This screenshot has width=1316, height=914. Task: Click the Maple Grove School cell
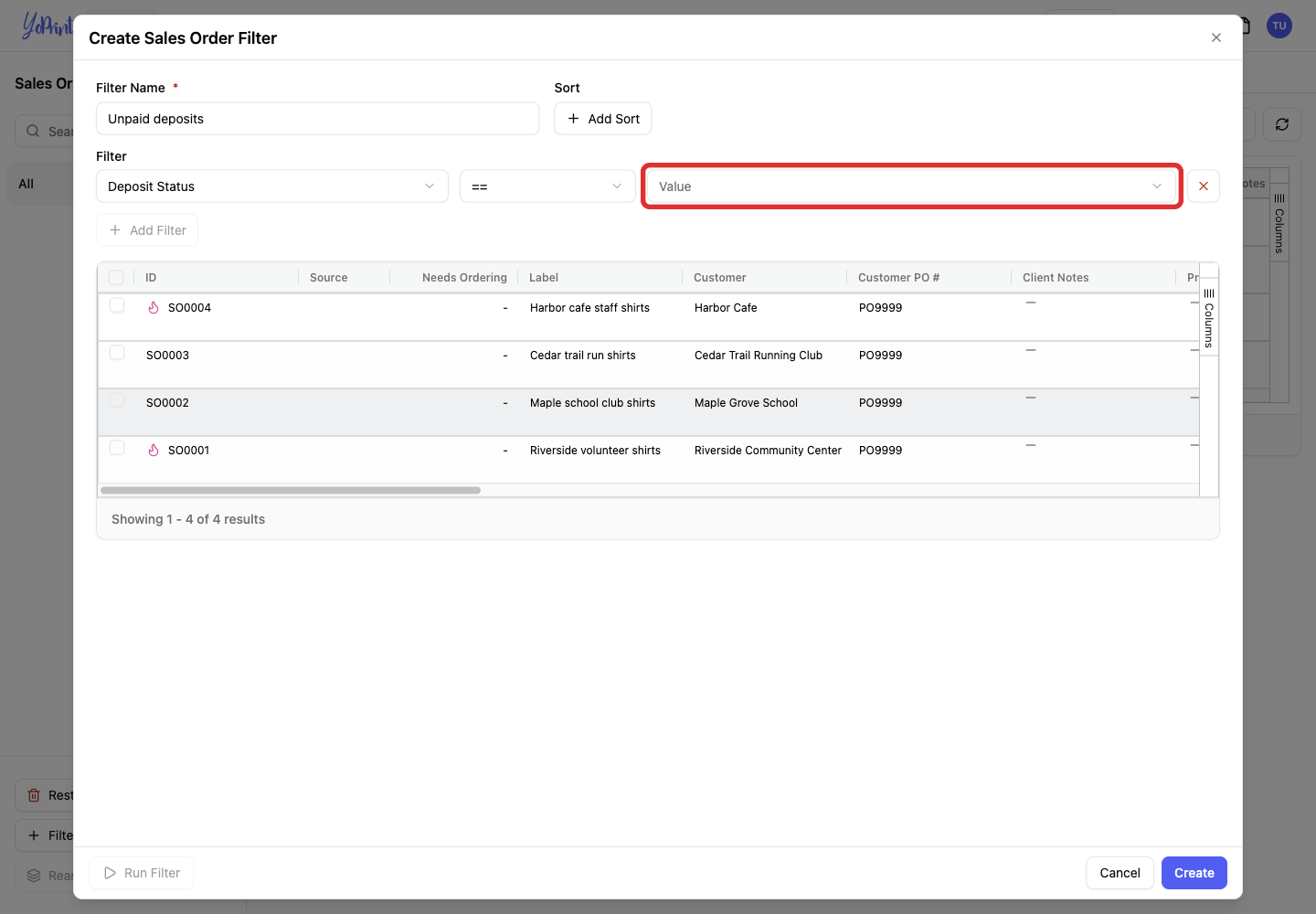tap(746, 403)
